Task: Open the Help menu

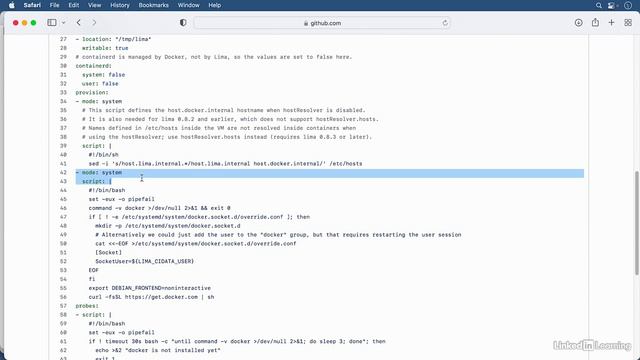Action: [215, 5]
